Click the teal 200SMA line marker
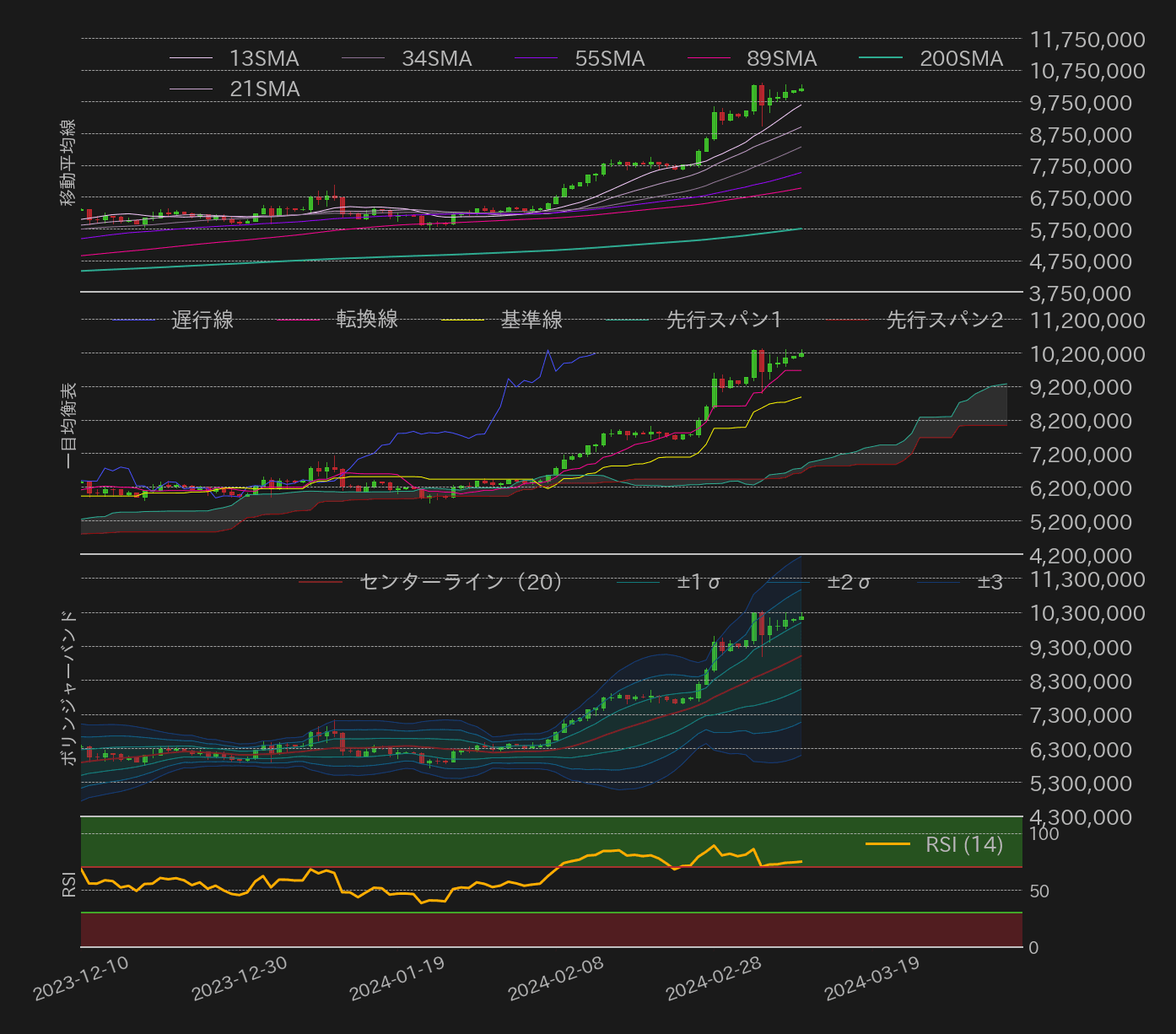 (882, 59)
